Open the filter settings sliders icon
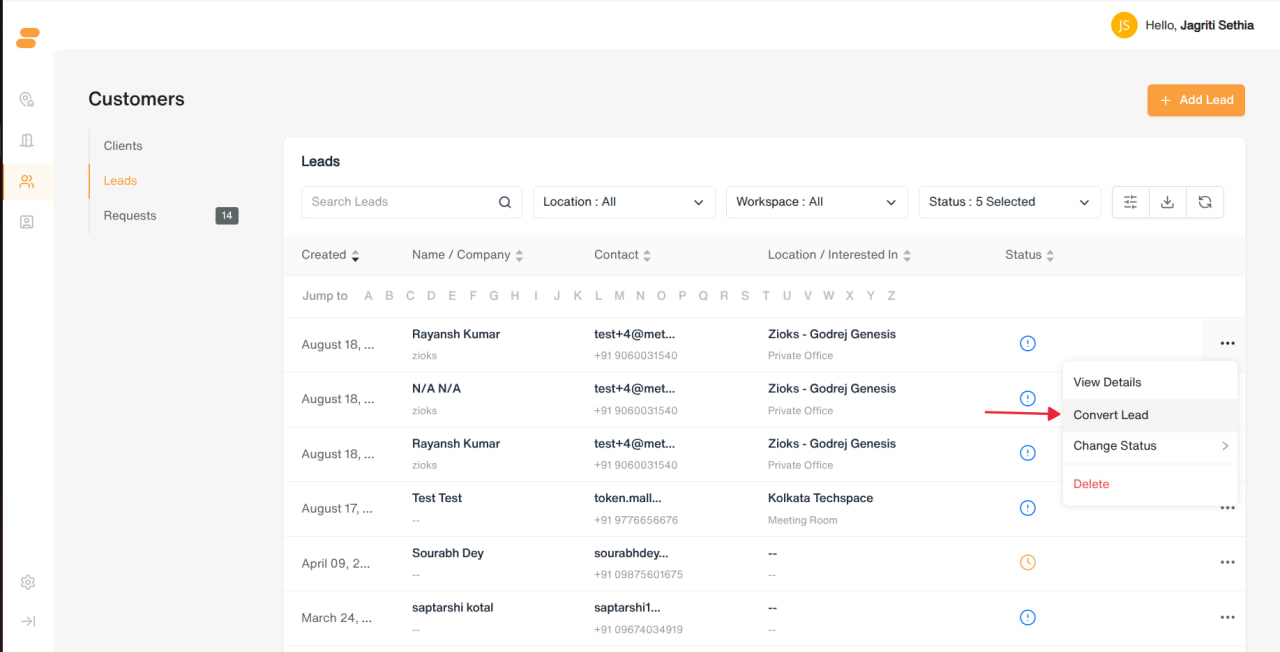1280x652 pixels. 1131,202
